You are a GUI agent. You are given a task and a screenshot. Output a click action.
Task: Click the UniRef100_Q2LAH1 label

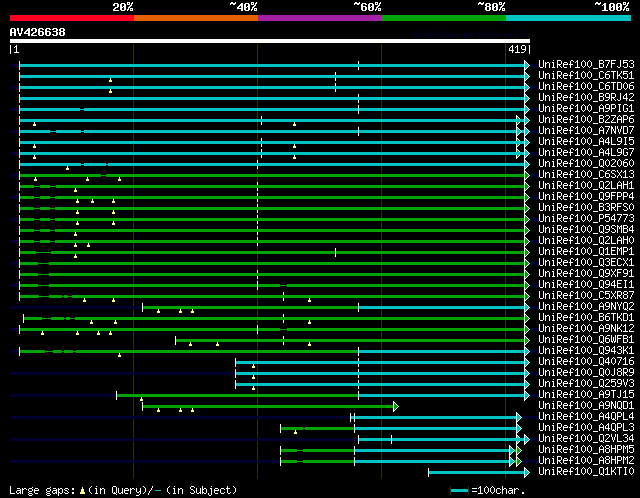click(x=586, y=186)
